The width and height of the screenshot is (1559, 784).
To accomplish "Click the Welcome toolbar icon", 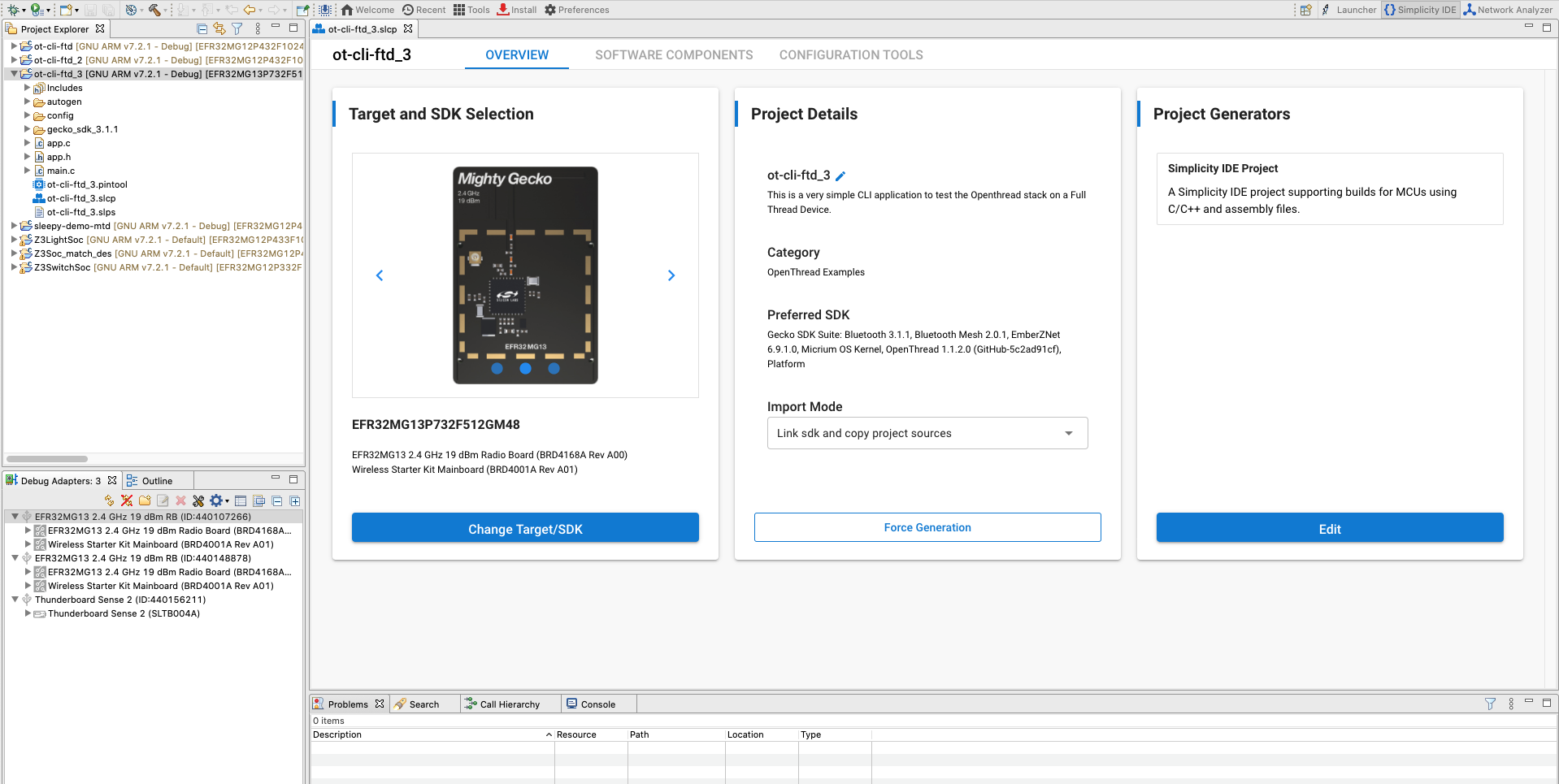I will (367, 9).
